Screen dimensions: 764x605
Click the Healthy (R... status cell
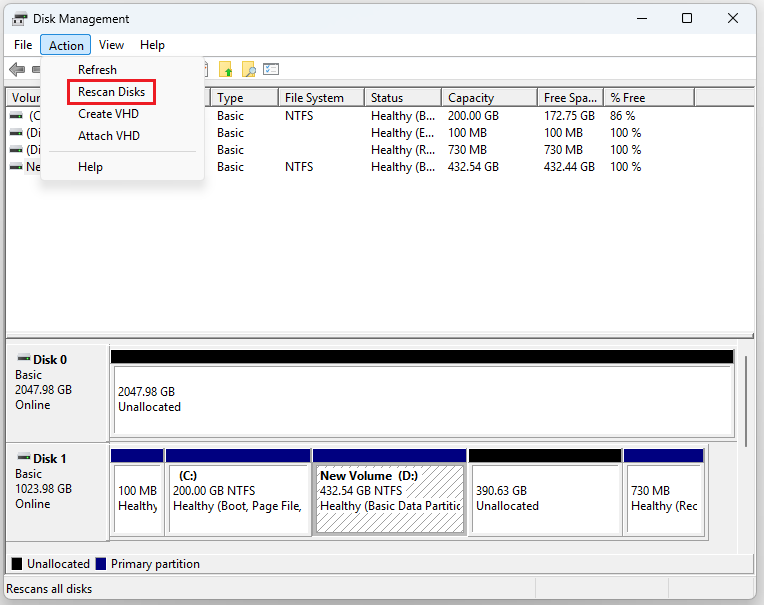point(402,150)
